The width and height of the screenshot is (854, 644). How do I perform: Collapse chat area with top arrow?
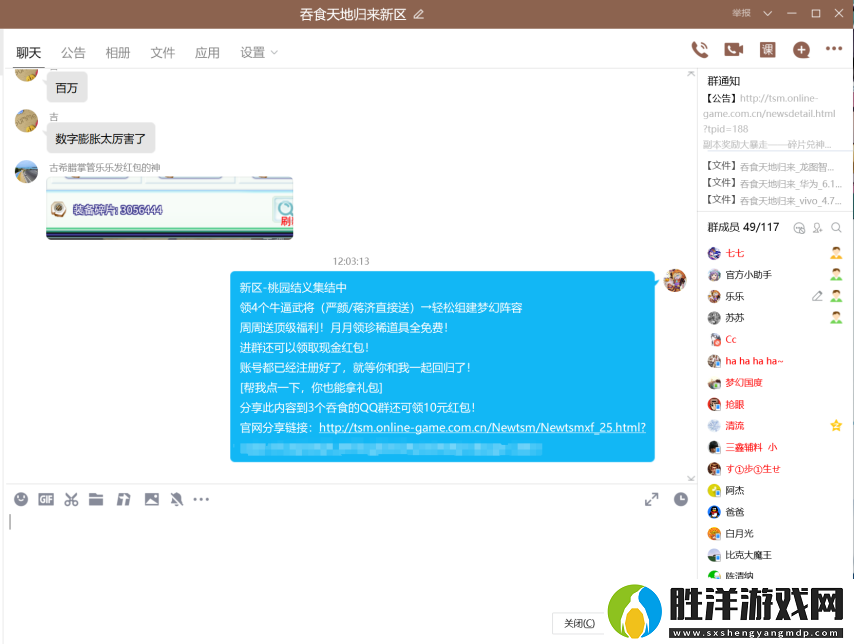(x=691, y=73)
